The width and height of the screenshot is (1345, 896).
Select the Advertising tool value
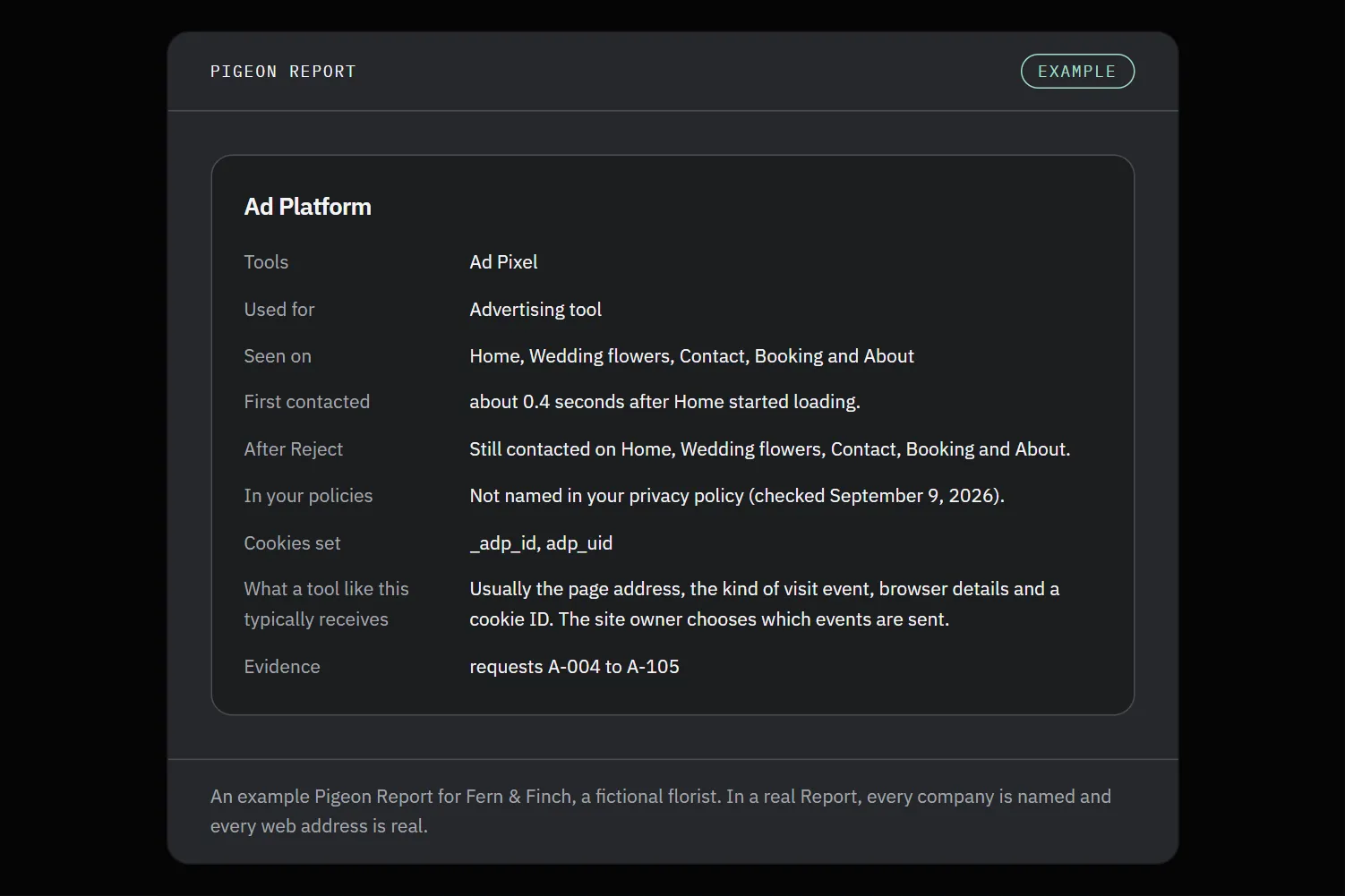[x=535, y=310]
